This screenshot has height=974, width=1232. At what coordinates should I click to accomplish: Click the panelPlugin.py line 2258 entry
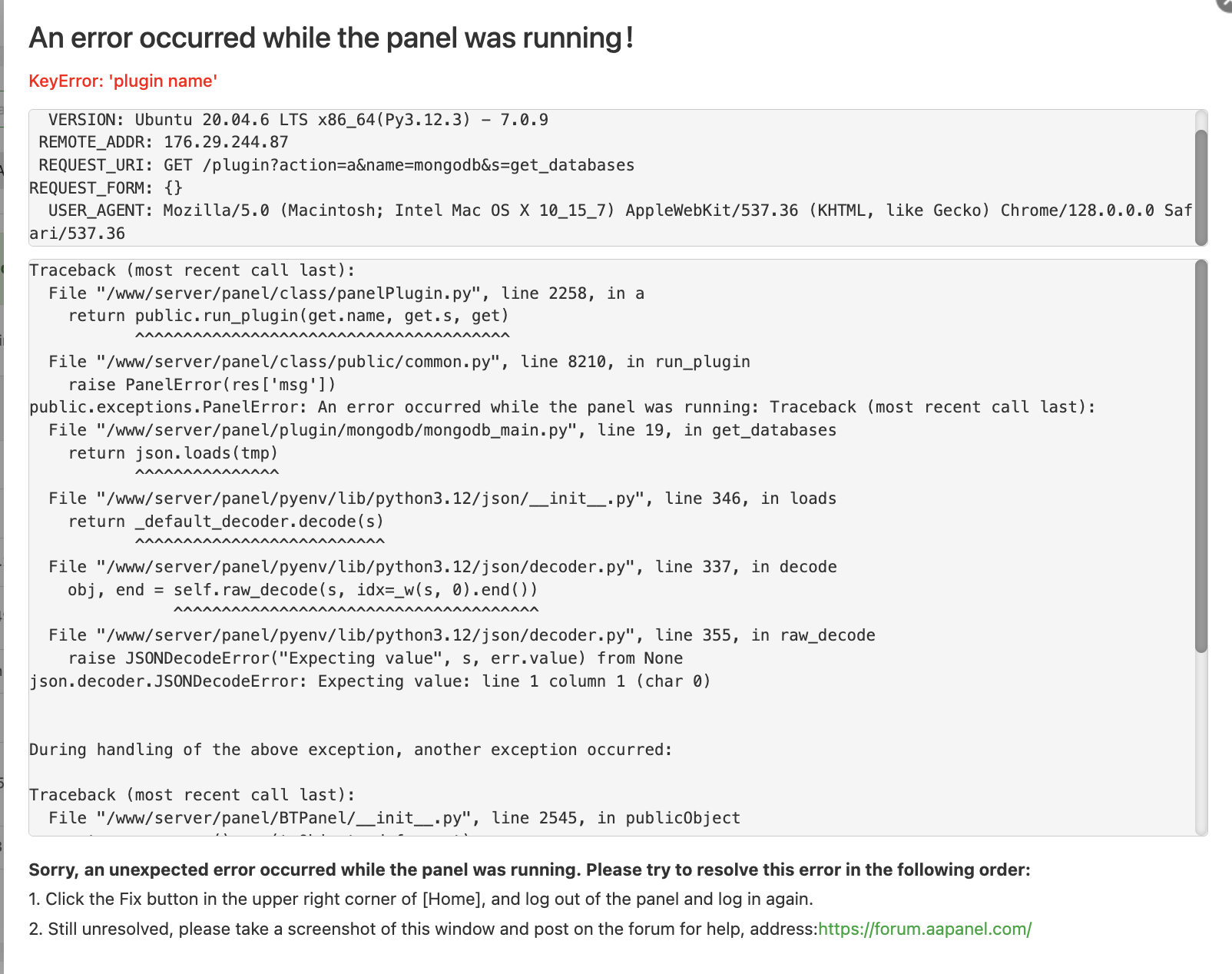pyautogui.click(x=346, y=293)
